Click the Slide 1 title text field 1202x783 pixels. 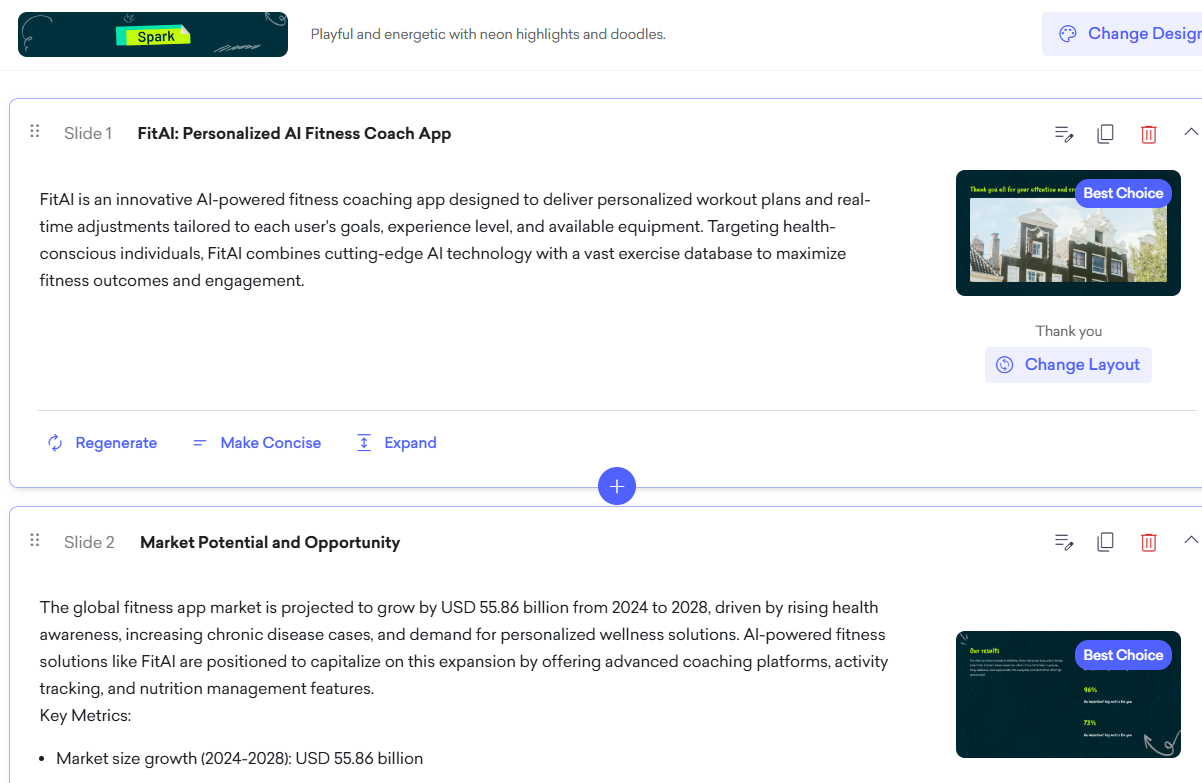pyautogui.click(x=294, y=133)
